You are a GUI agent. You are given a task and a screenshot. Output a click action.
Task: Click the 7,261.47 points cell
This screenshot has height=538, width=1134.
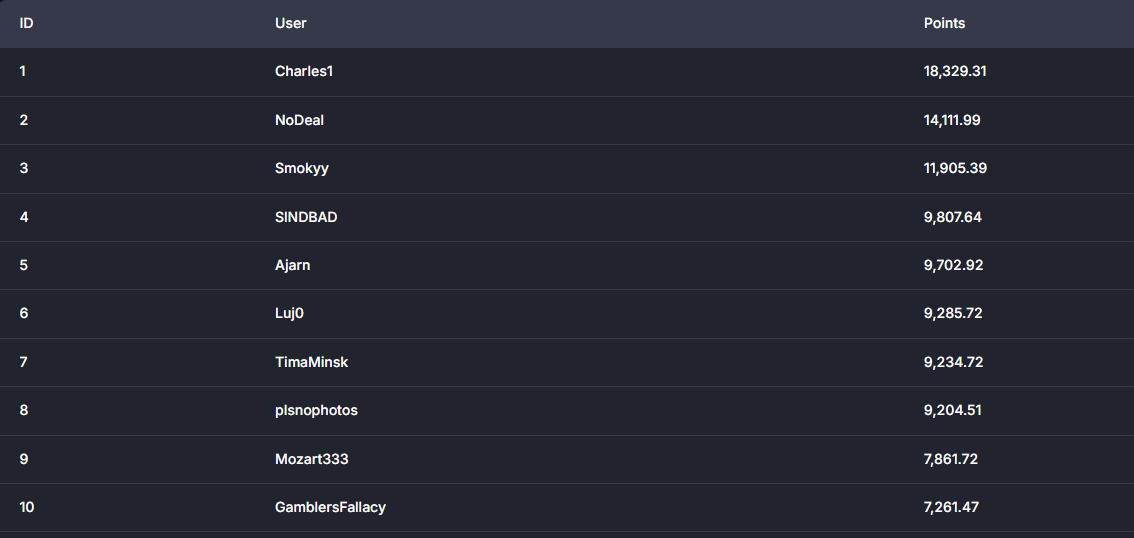tap(951, 508)
